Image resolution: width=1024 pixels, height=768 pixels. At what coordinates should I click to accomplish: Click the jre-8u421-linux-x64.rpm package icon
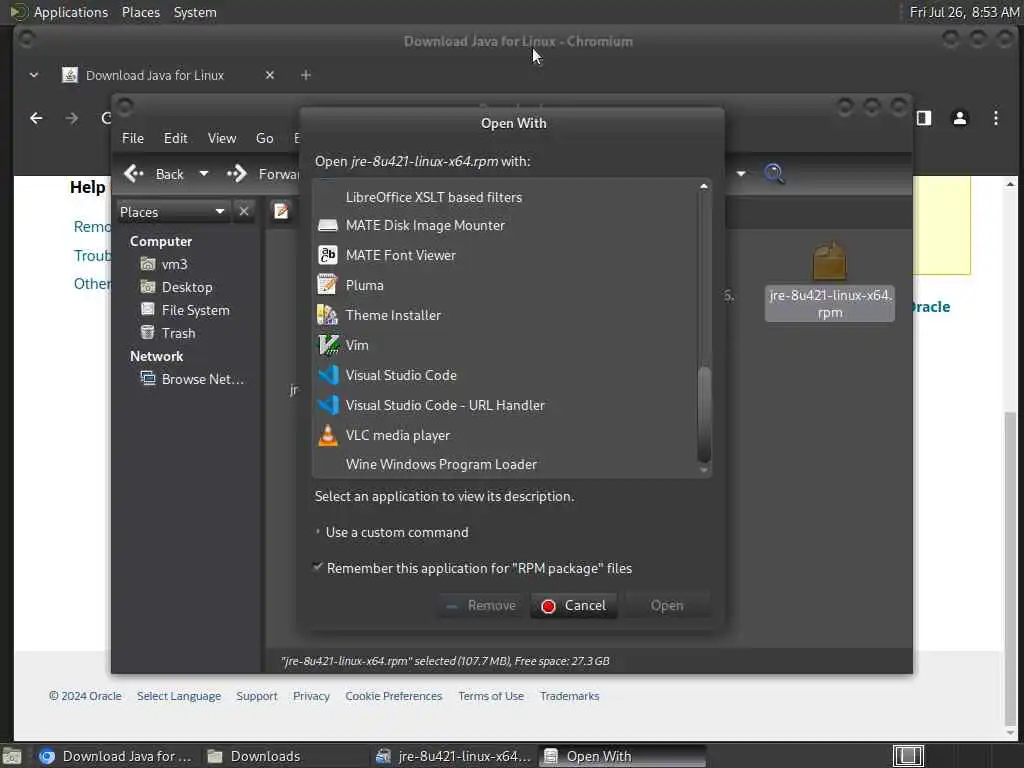(x=829, y=261)
